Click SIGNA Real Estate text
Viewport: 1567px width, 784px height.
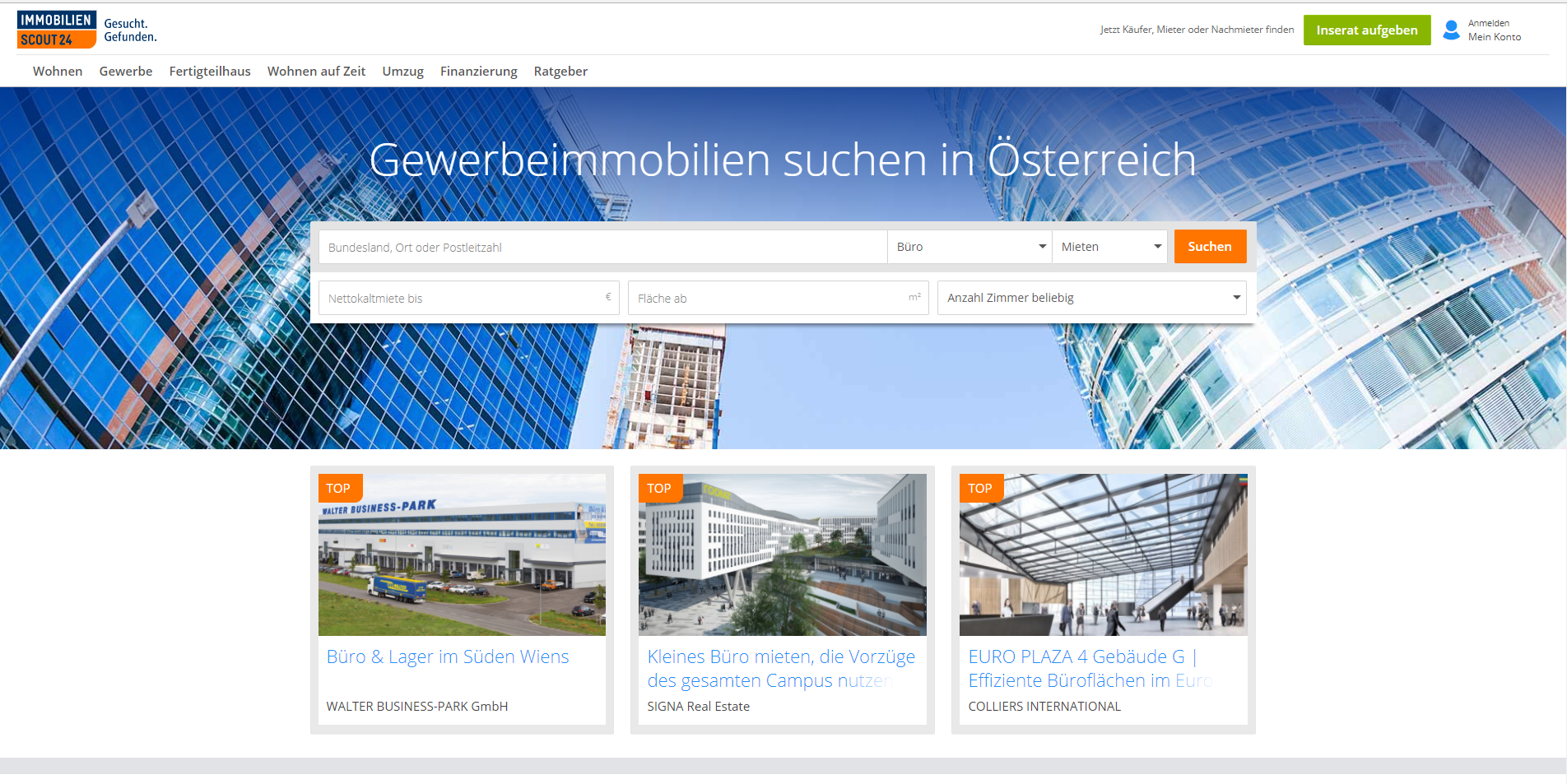[x=699, y=706]
